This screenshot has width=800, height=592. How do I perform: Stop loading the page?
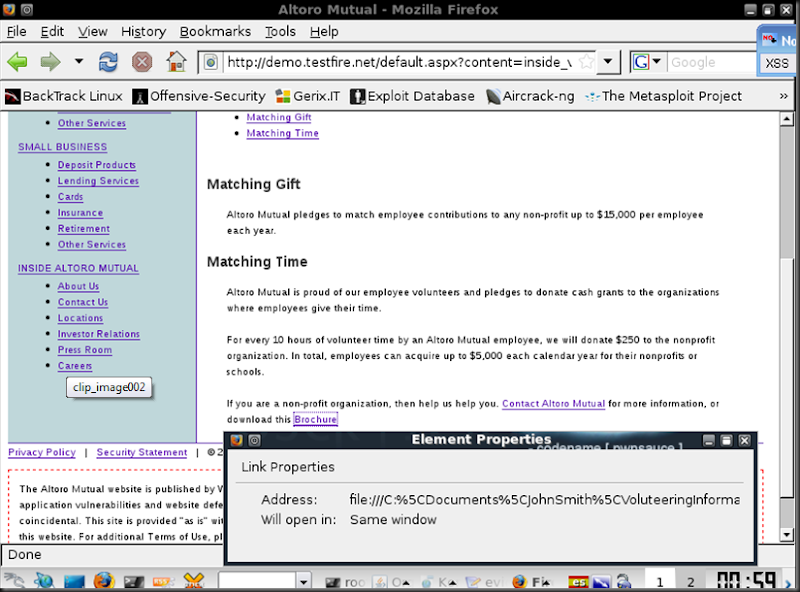pos(142,62)
